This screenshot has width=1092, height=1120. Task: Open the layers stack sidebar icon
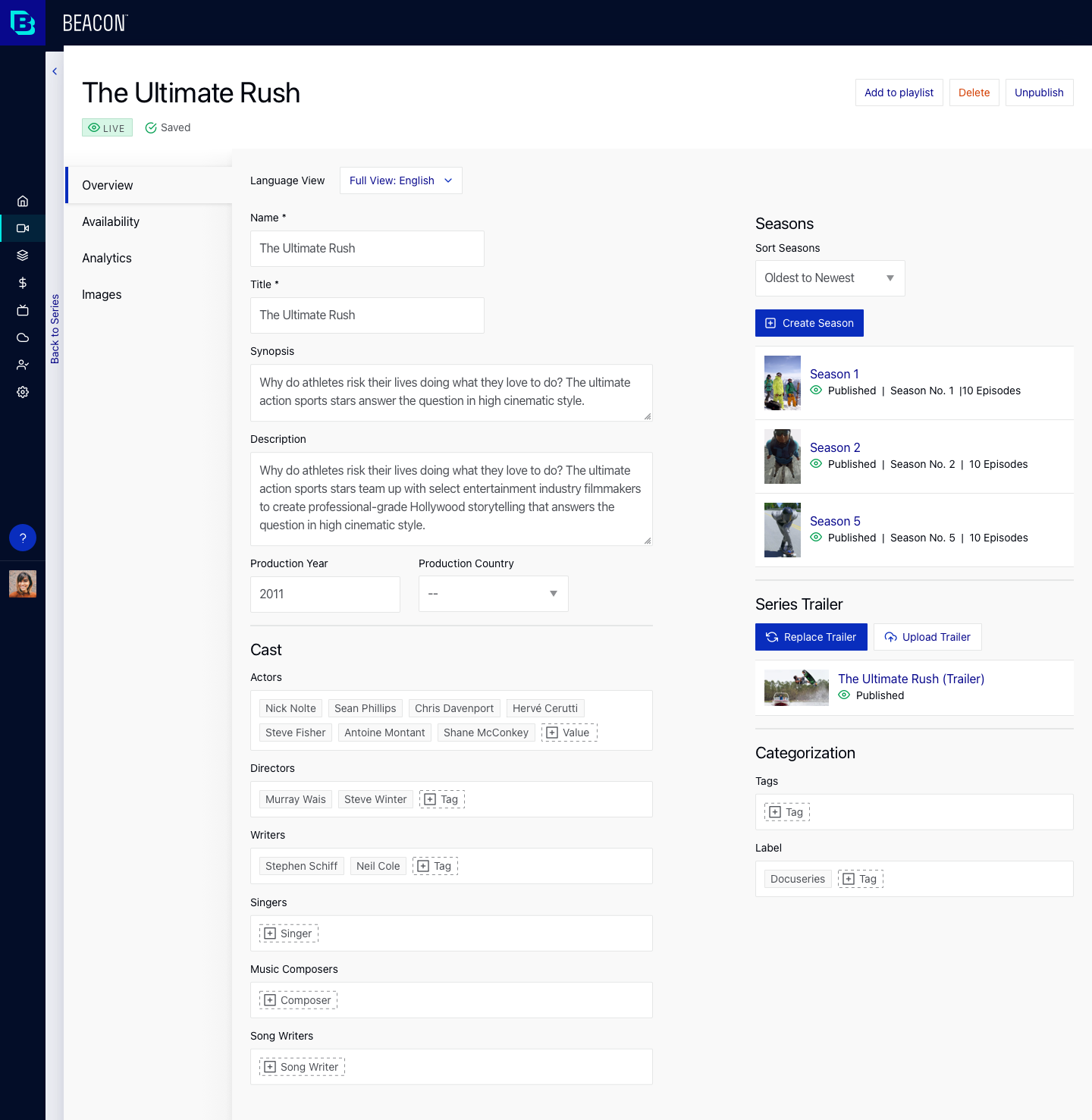[23, 256]
